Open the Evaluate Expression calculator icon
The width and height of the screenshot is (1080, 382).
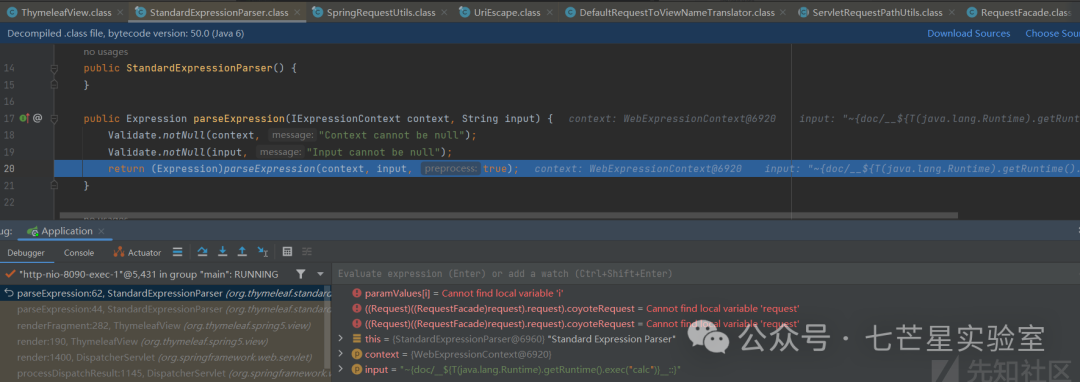pos(288,252)
